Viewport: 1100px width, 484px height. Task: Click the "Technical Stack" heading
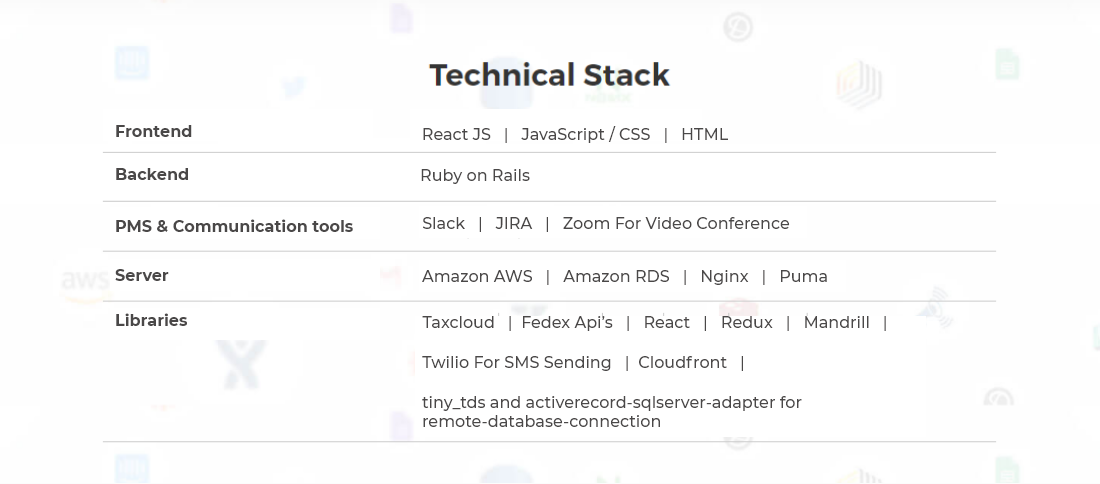pos(549,75)
